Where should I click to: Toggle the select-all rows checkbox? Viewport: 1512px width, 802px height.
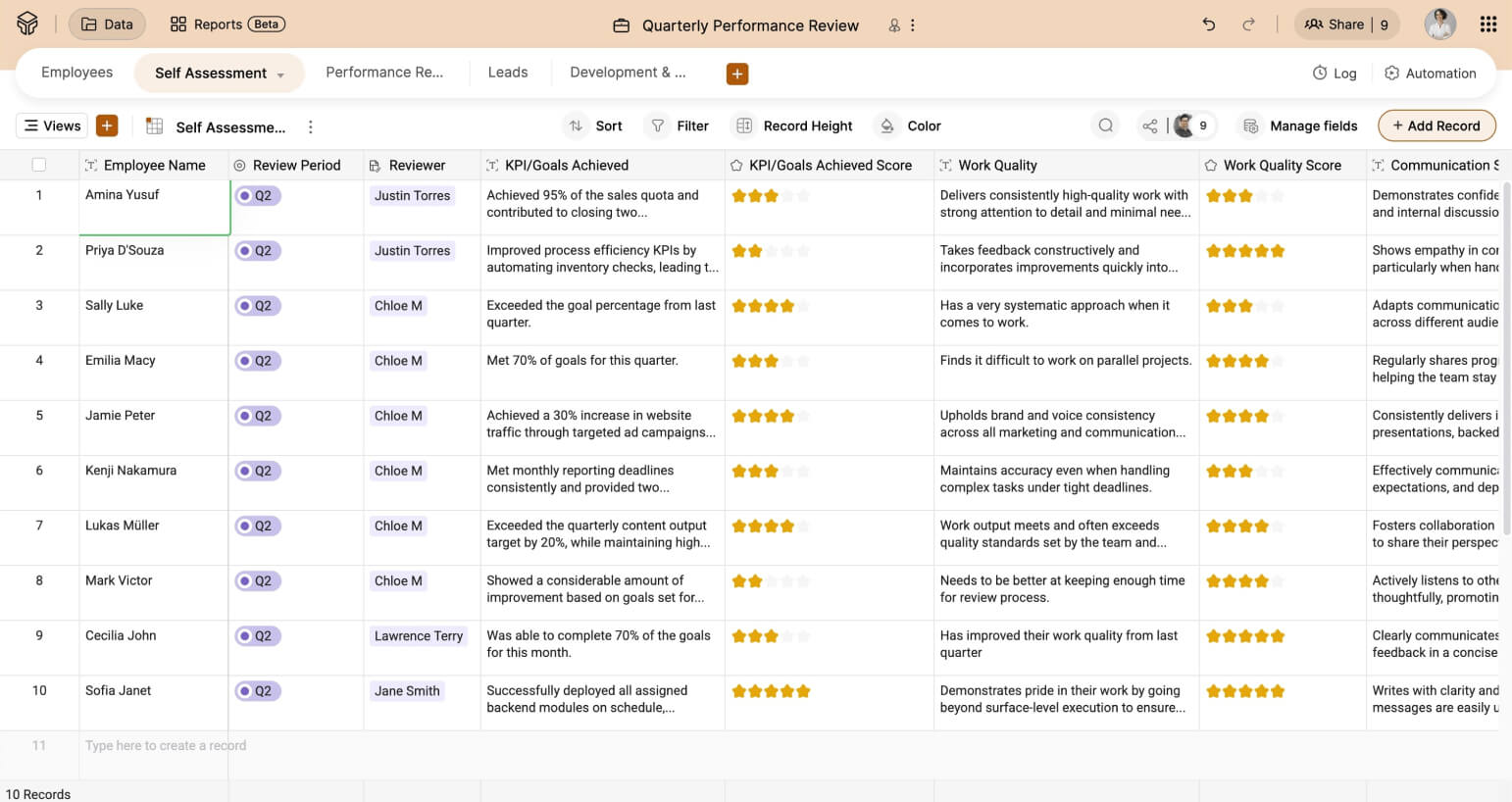39,165
